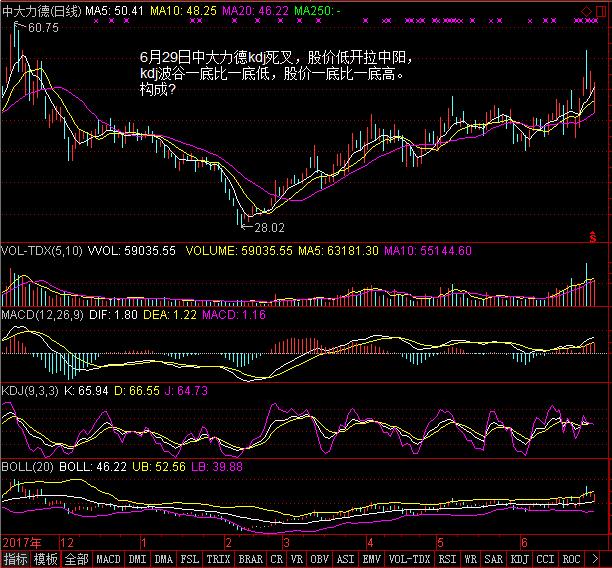Select the VOL-TDX indicator tab
Screen dimensions: 612x568
[x=409, y=559]
